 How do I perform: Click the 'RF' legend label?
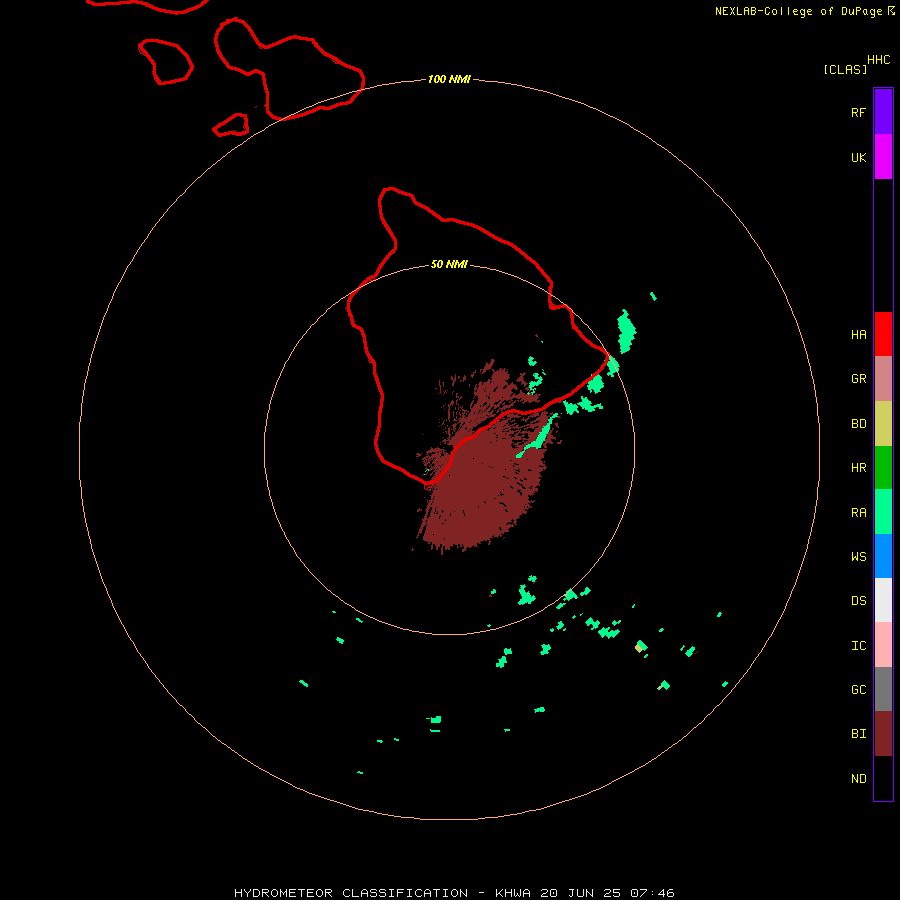[858, 112]
